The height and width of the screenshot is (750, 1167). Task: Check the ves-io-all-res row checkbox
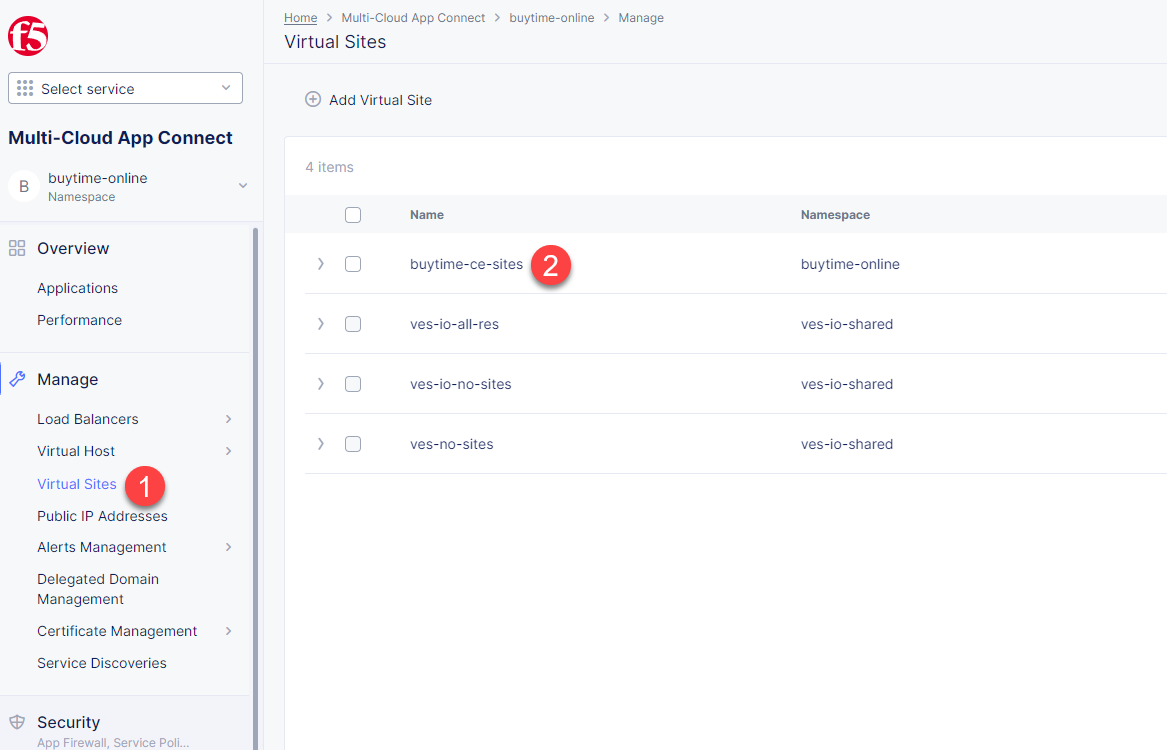(x=353, y=324)
